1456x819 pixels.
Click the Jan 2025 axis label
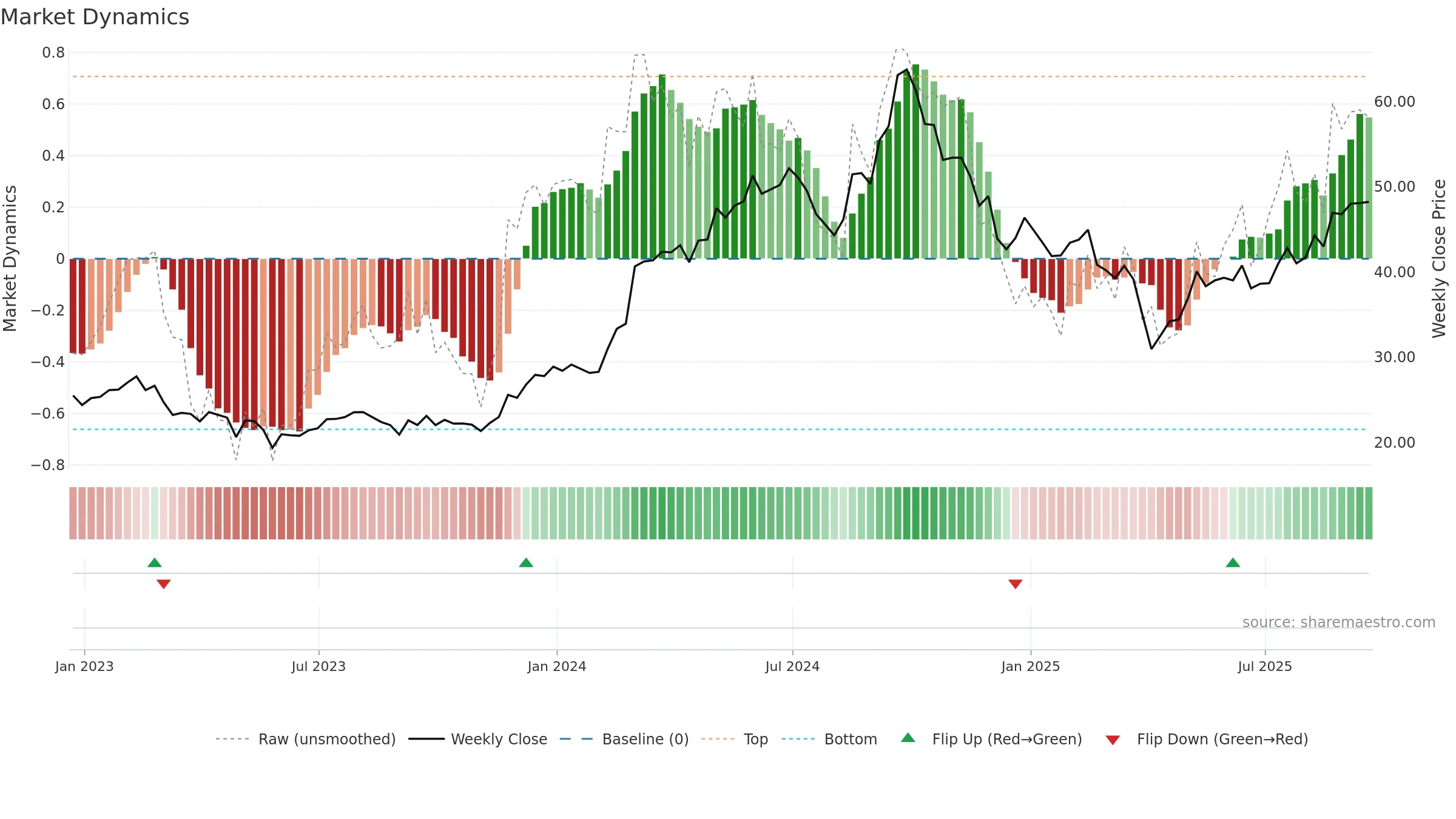(1031, 666)
